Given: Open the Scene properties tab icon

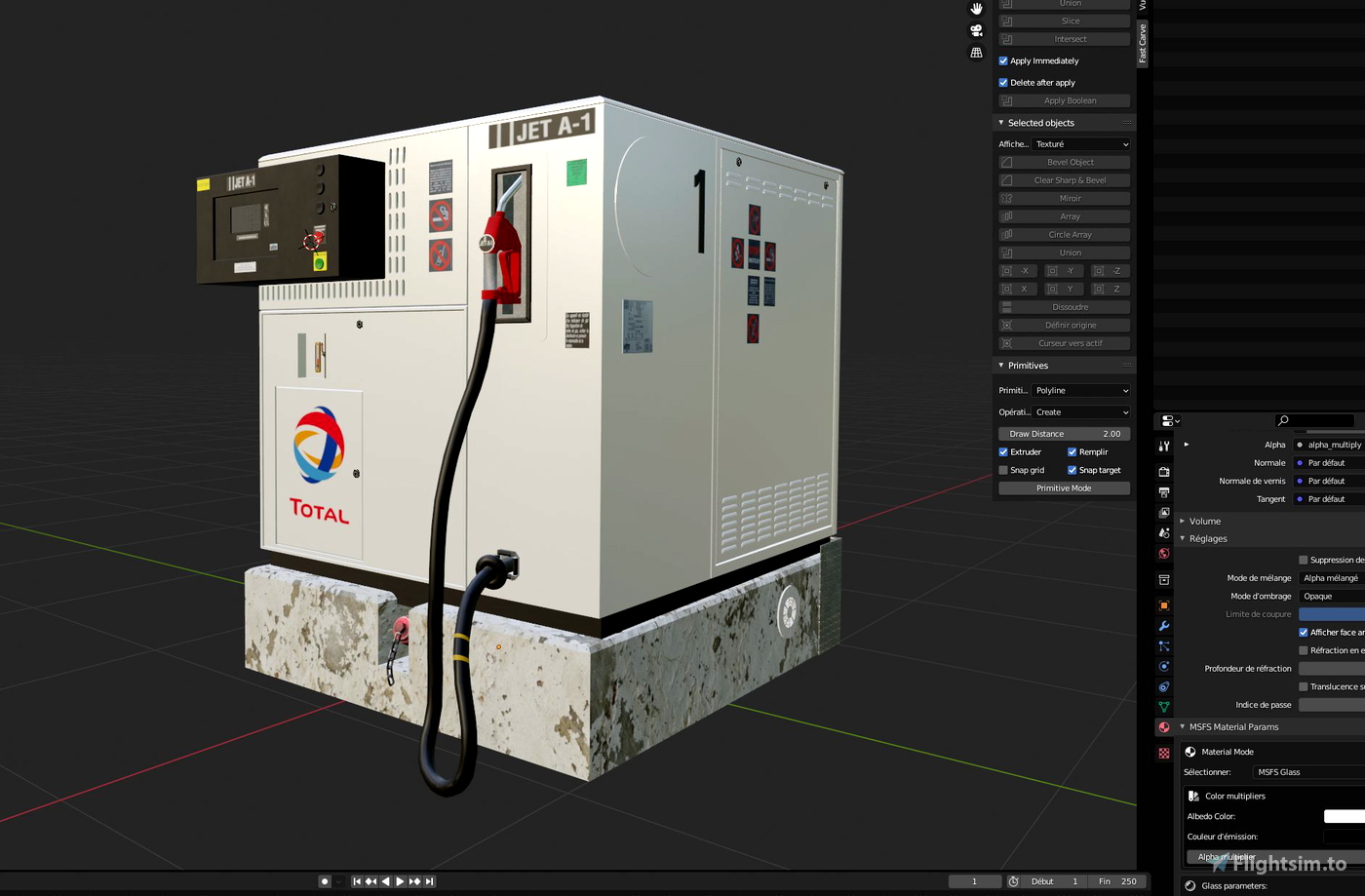Looking at the screenshot, I should [x=1164, y=533].
